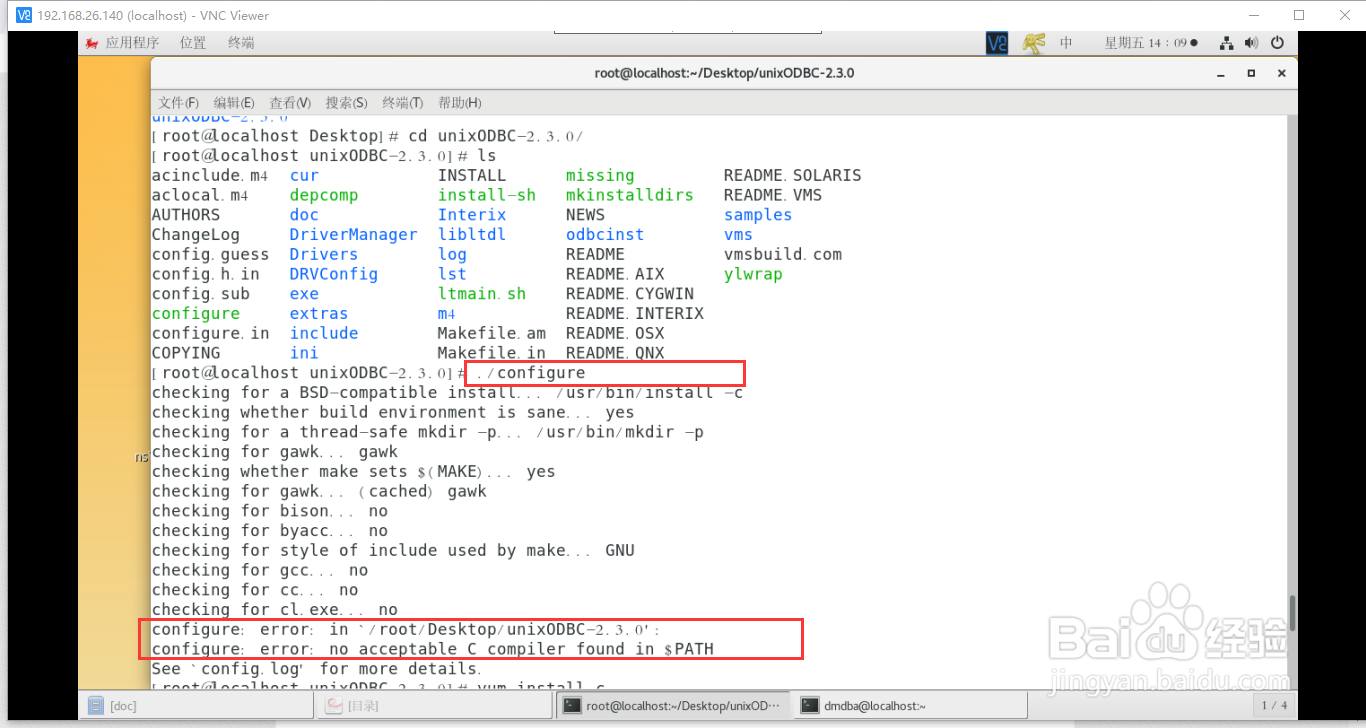Click 'vmsbuild.com' filename
The image size is (1366, 728).
pos(783,254)
